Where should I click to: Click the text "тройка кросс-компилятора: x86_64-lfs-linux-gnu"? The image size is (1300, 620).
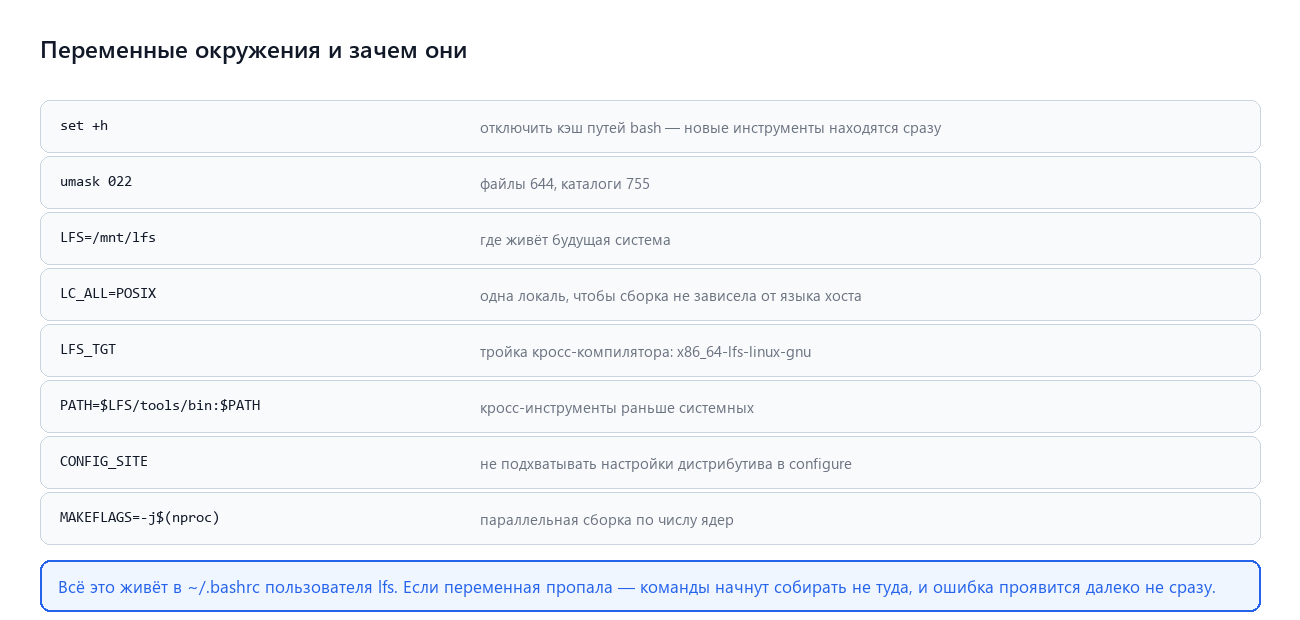[x=646, y=352]
